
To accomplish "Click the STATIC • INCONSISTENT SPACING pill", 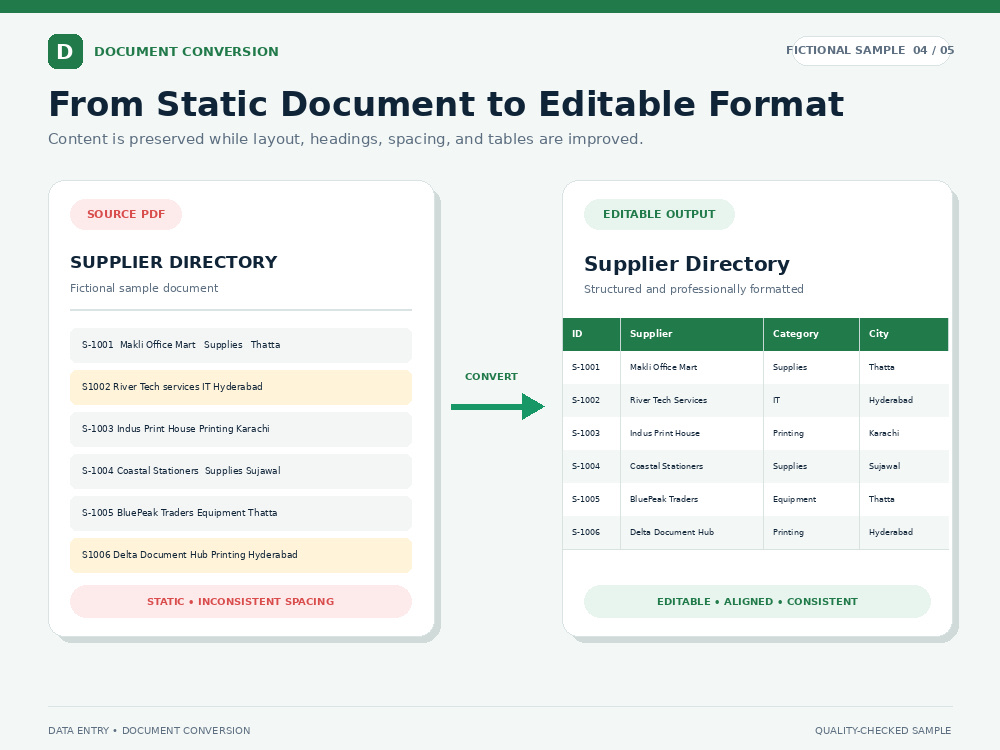I will [241, 601].
